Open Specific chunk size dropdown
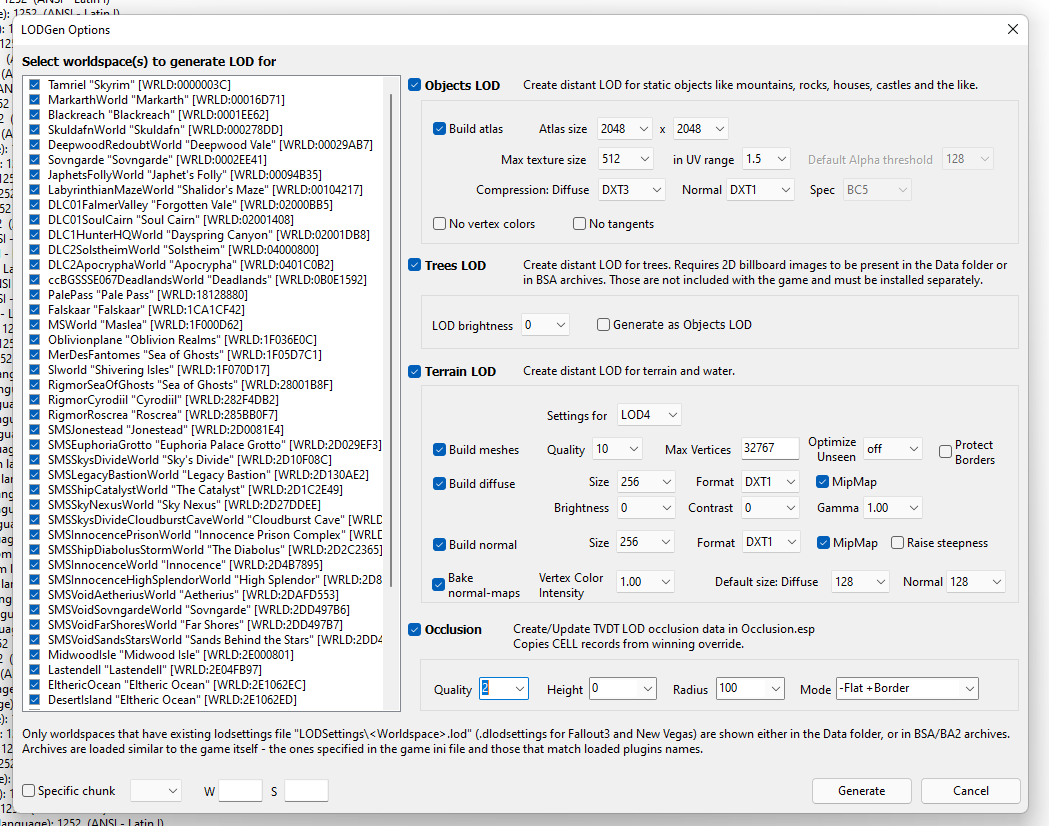Viewport: 1049px width, 826px height. coord(156,791)
